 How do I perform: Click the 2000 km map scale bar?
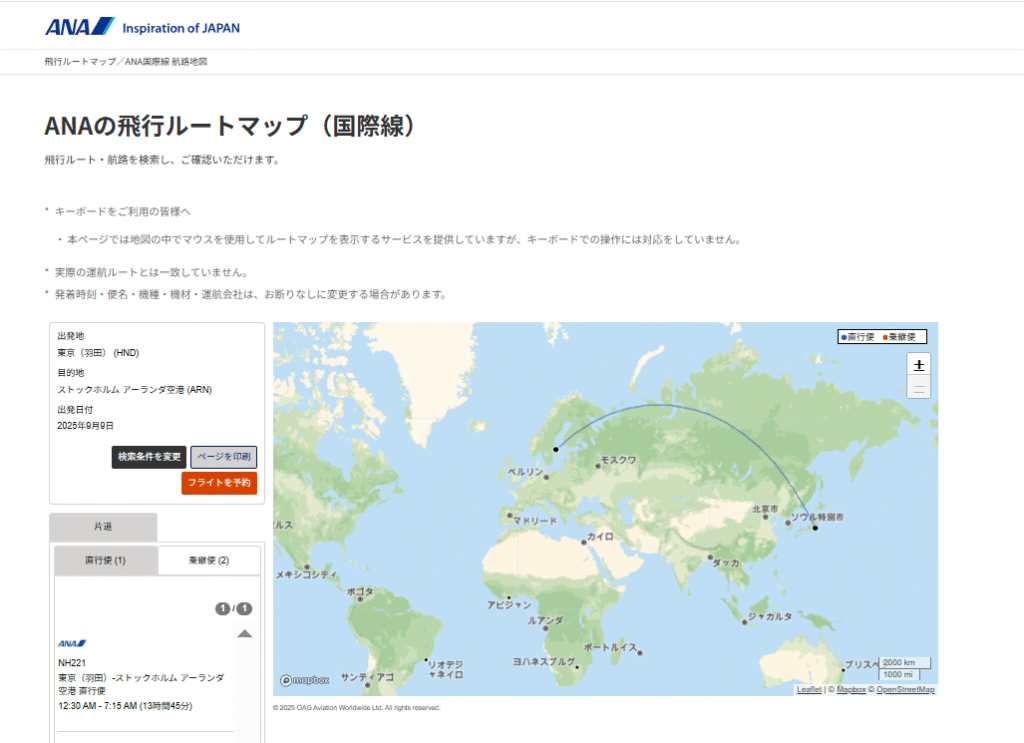(x=904, y=663)
